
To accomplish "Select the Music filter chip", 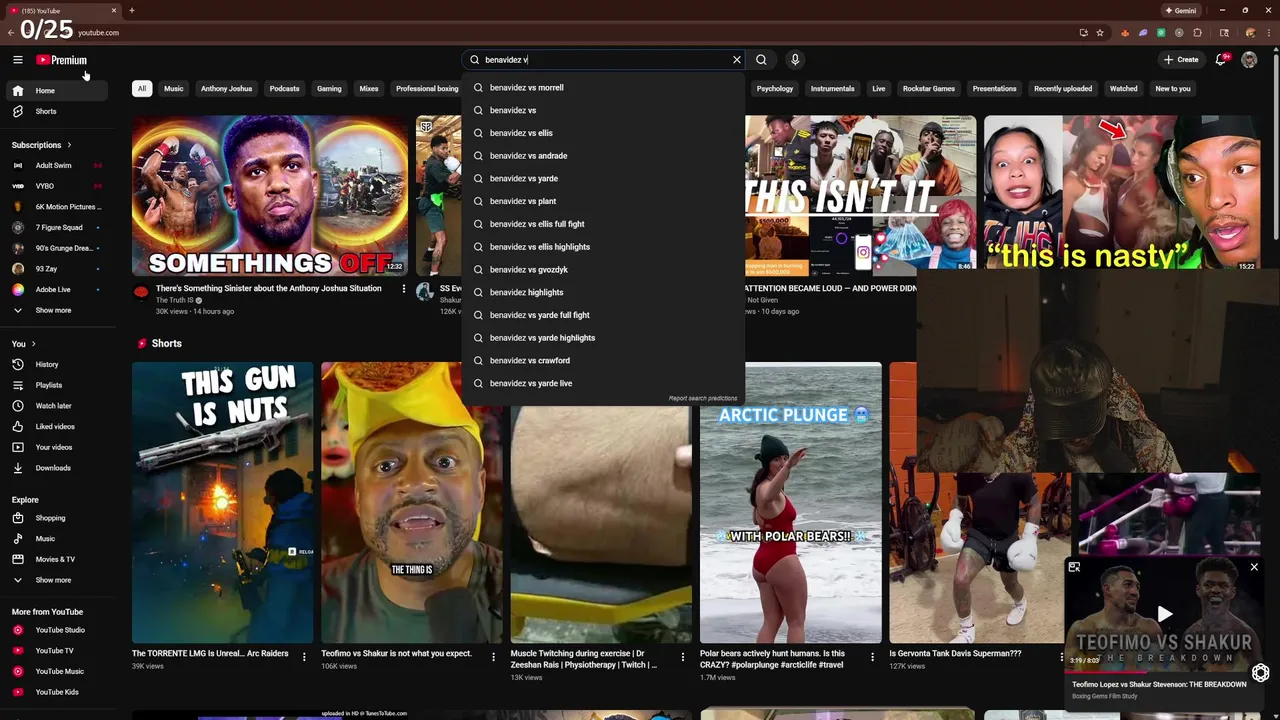I will (174, 89).
